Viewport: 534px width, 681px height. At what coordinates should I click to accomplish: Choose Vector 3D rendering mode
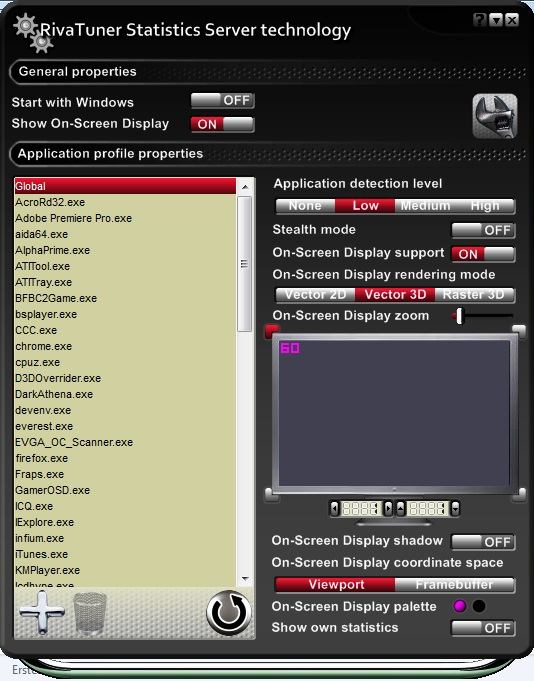(x=395, y=294)
